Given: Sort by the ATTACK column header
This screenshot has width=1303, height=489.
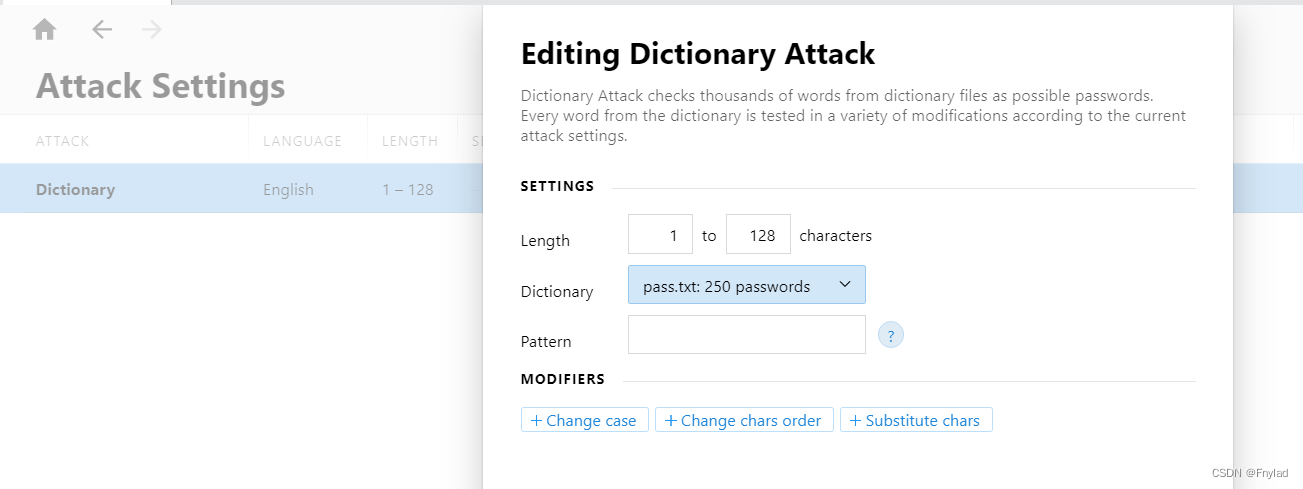Looking at the screenshot, I should 62,141.
